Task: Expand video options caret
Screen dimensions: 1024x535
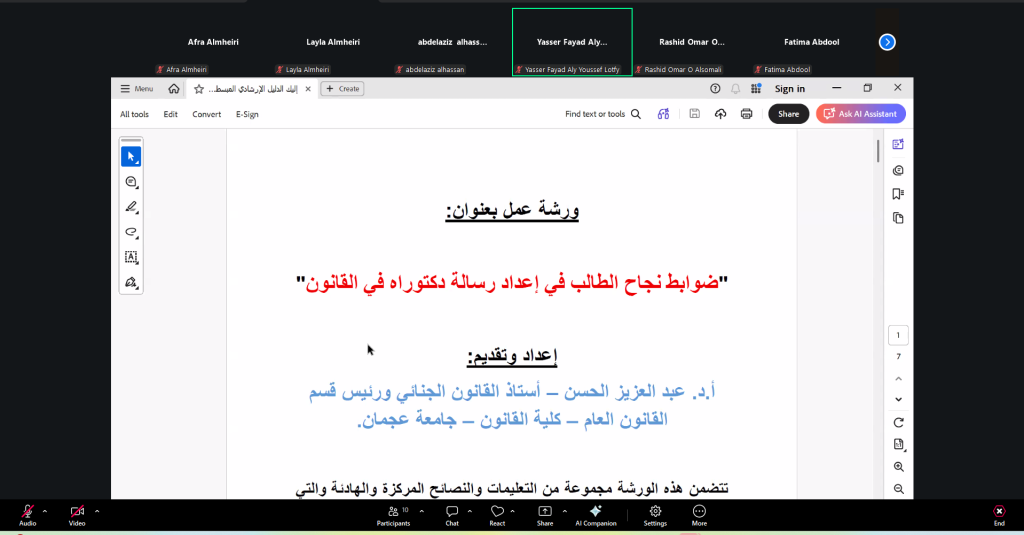Action: [97, 511]
